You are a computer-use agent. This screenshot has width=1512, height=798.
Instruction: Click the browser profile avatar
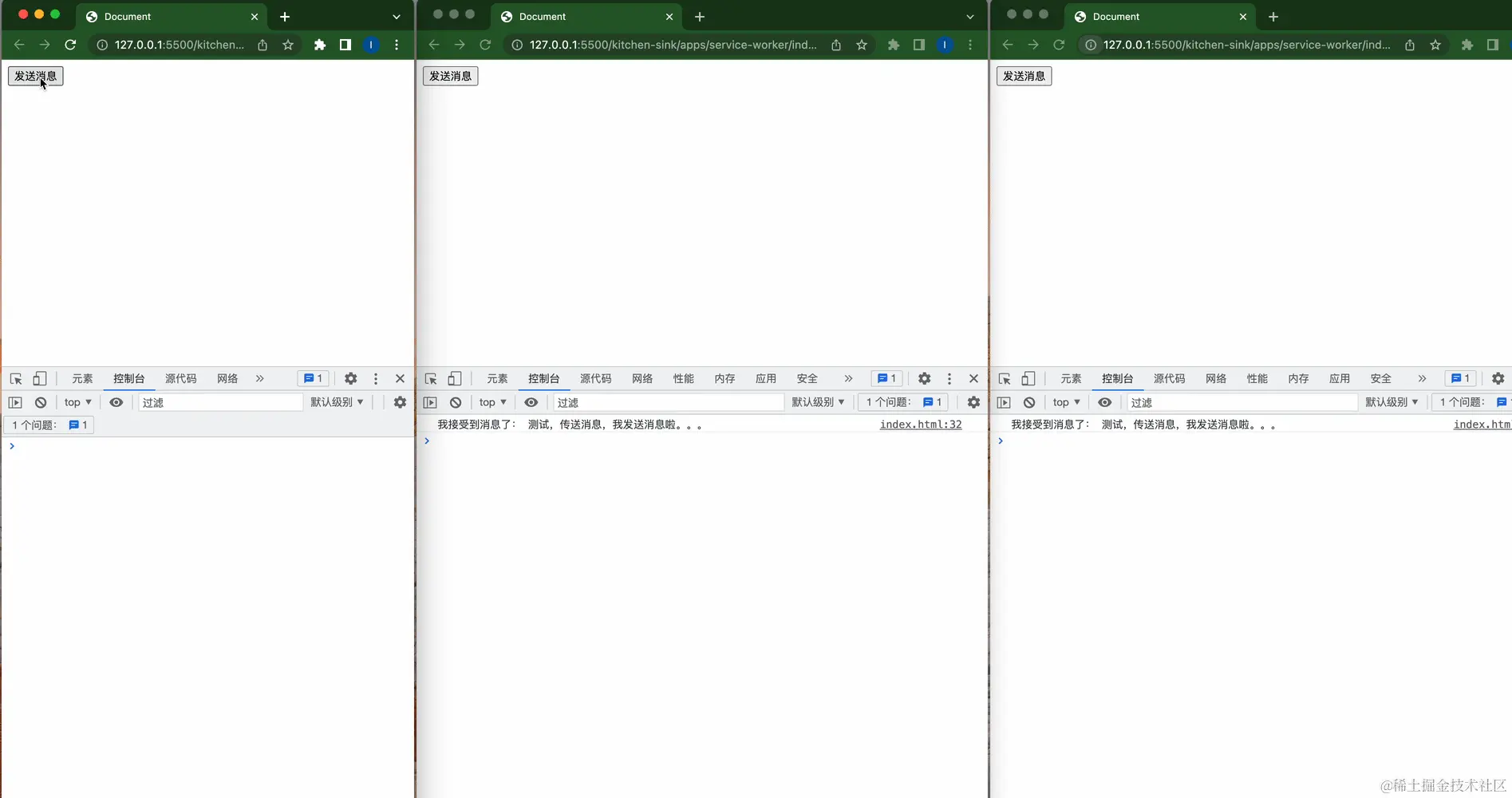click(x=370, y=45)
